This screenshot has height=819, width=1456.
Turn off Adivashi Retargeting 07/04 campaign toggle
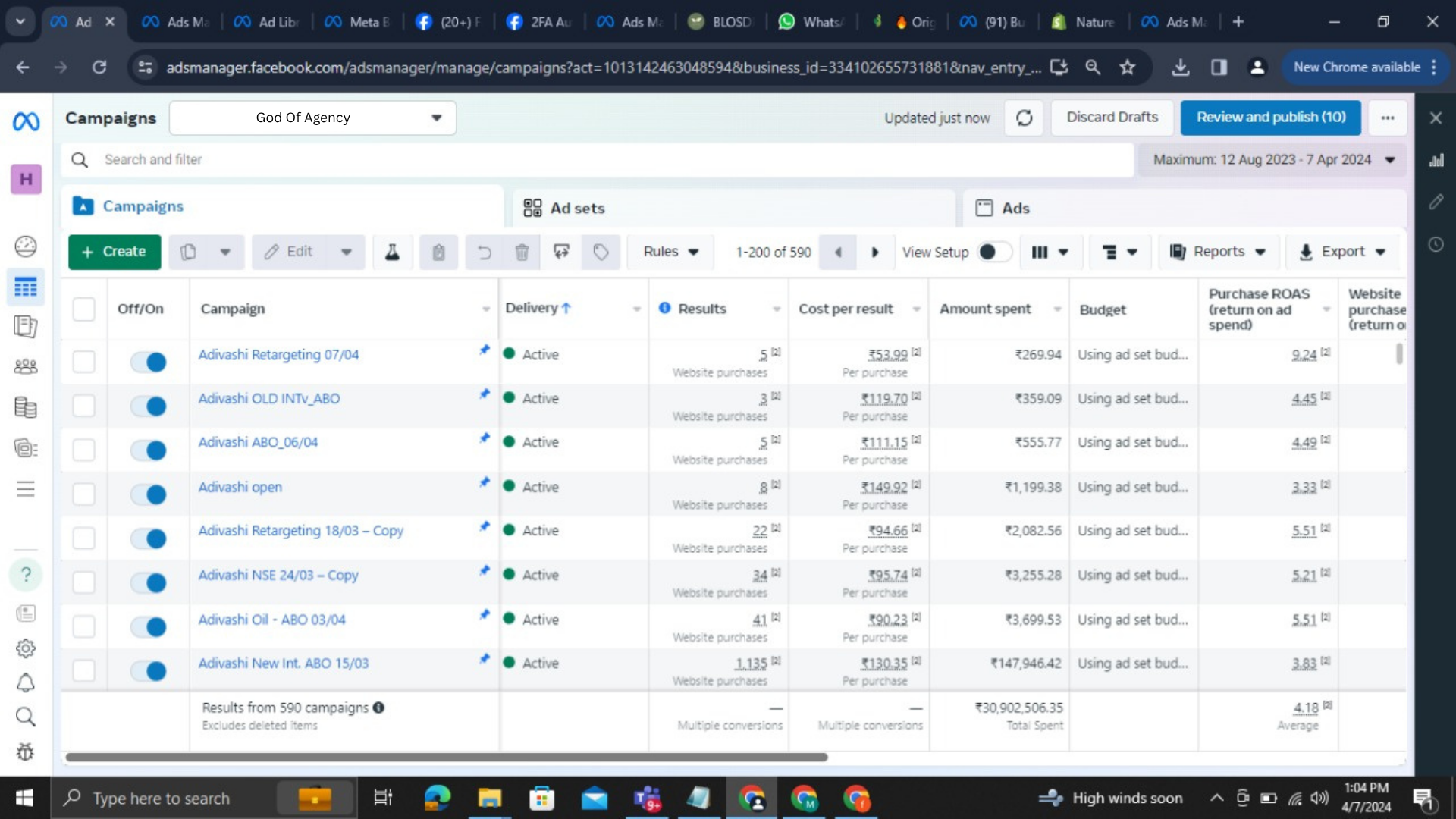(149, 362)
